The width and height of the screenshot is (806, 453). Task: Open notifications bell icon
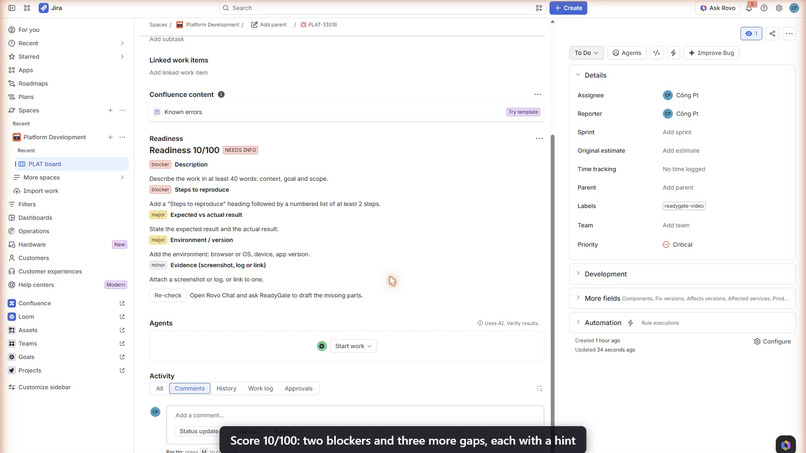click(749, 8)
